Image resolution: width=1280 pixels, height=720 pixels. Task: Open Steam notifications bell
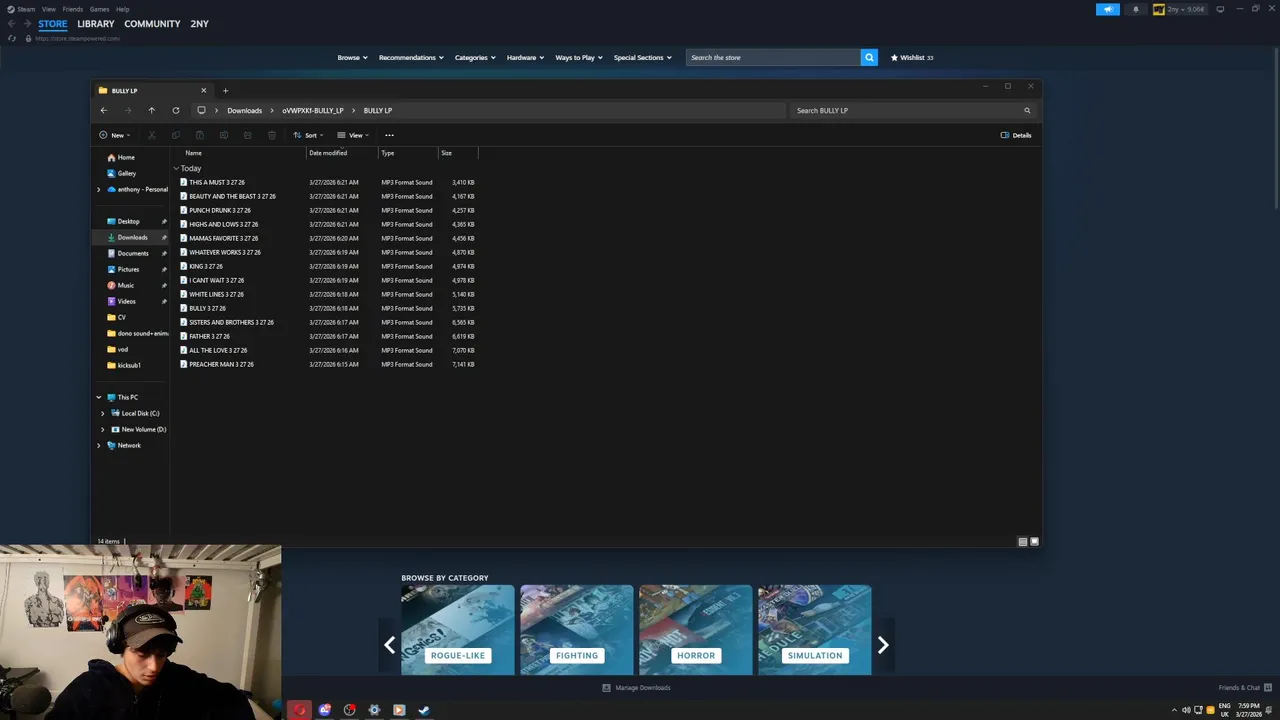coord(1135,9)
